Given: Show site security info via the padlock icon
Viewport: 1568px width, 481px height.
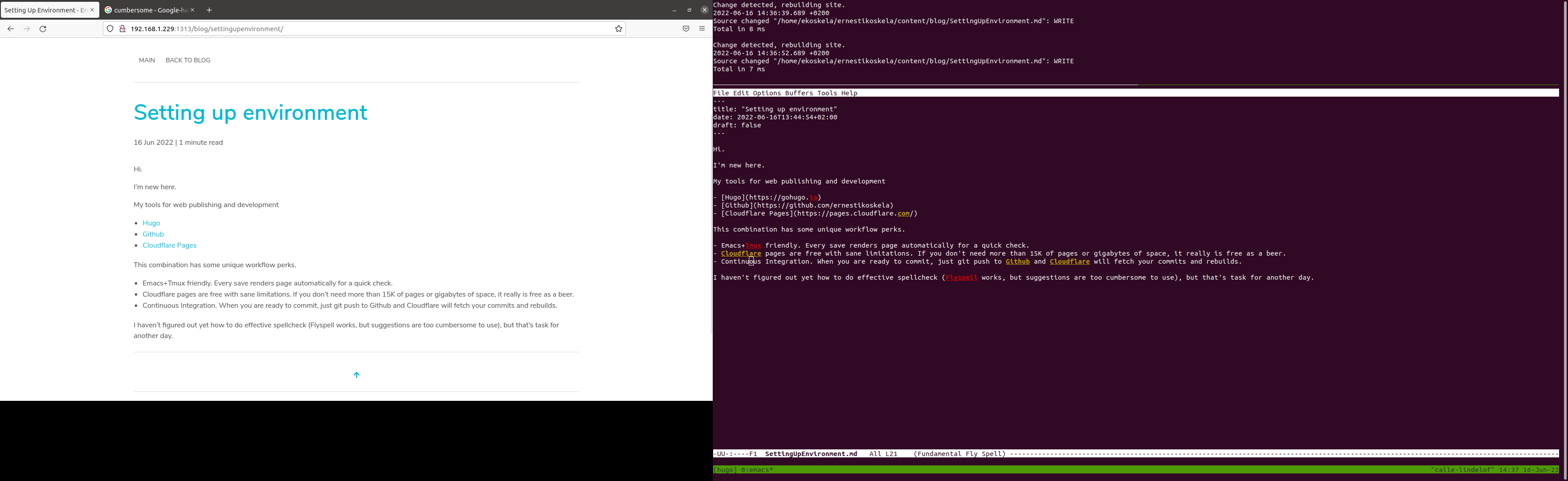Looking at the screenshot, I should click(122, 29).
